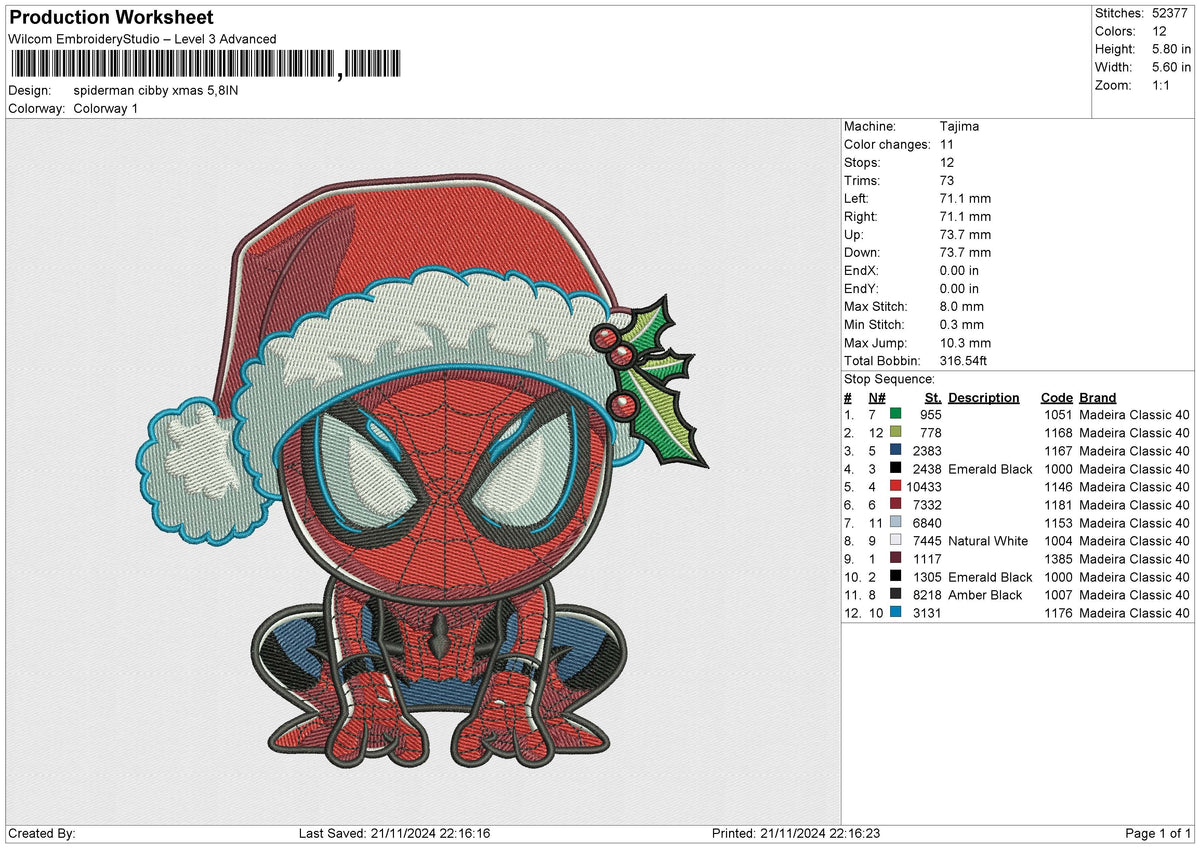The image size is (1200, 848).
Task: Click the design name 'spiderman cibby xmas 5,8IN'
Action: (x=156, y=90)
